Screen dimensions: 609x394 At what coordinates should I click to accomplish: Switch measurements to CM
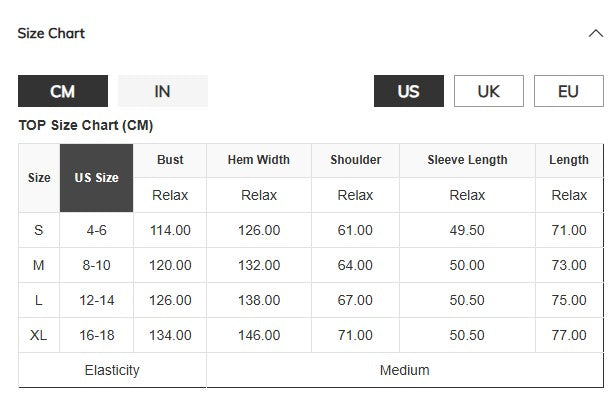click(63, 91)
